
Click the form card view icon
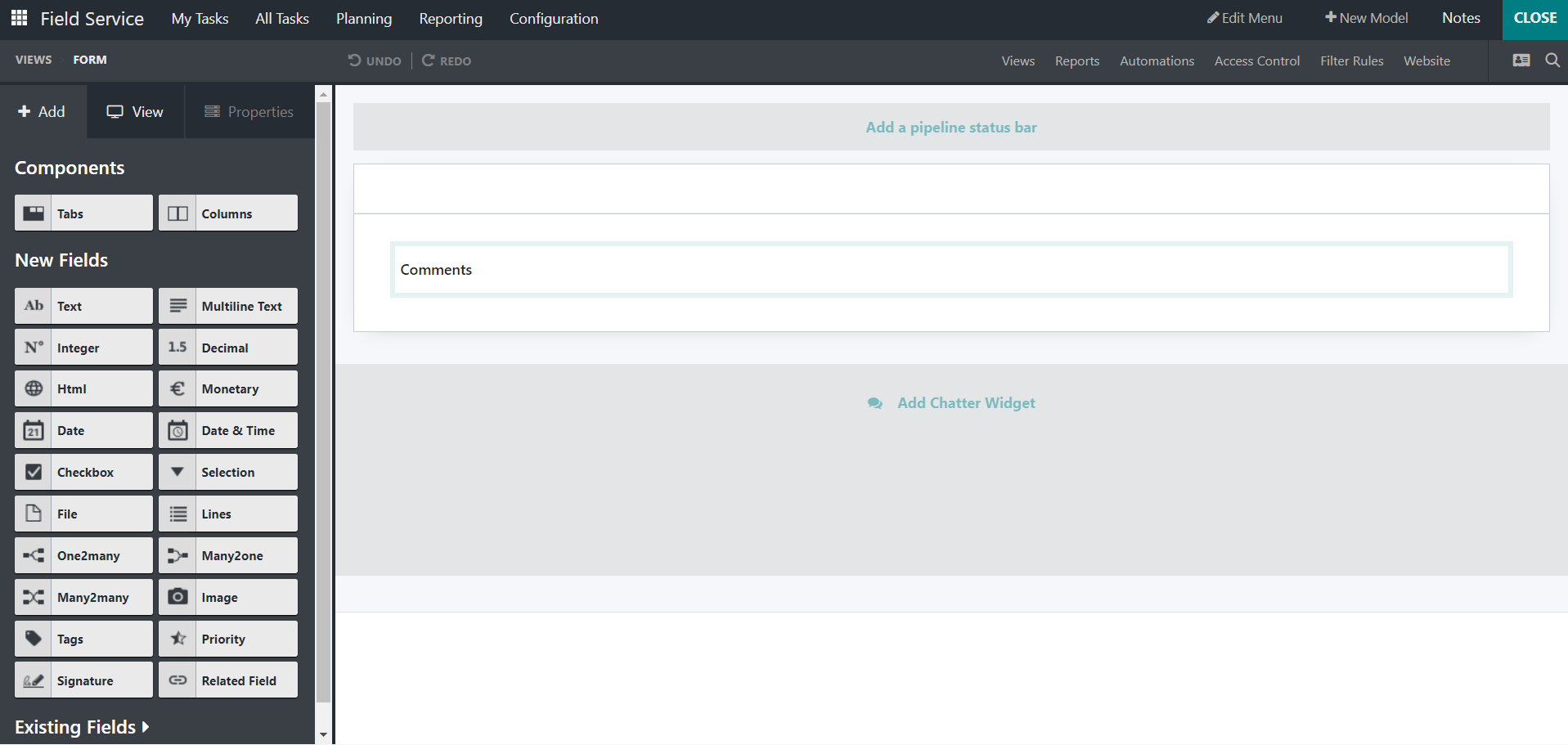click(1521, 61)
